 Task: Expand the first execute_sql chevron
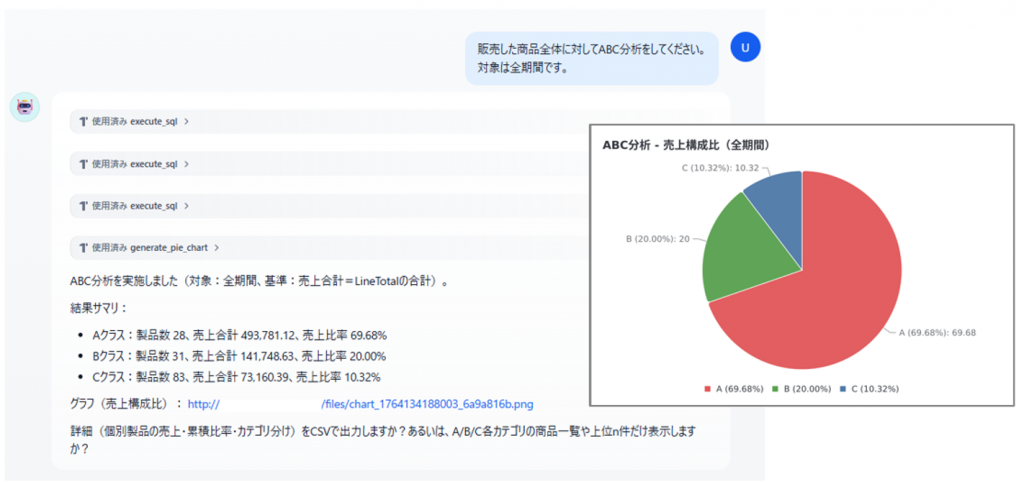point(187,122)
